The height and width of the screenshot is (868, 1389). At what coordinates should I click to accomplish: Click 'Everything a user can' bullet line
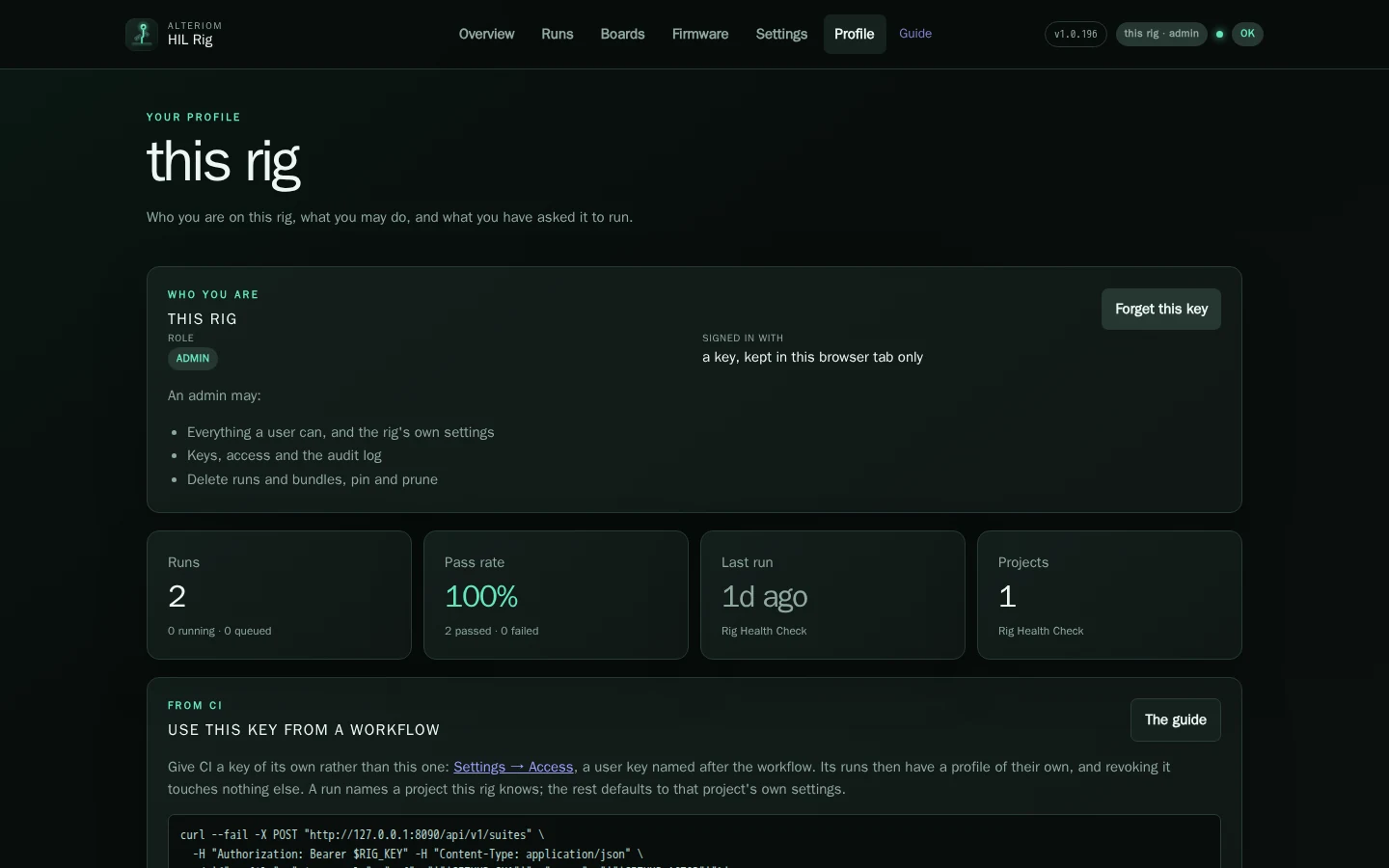point(340,432)
